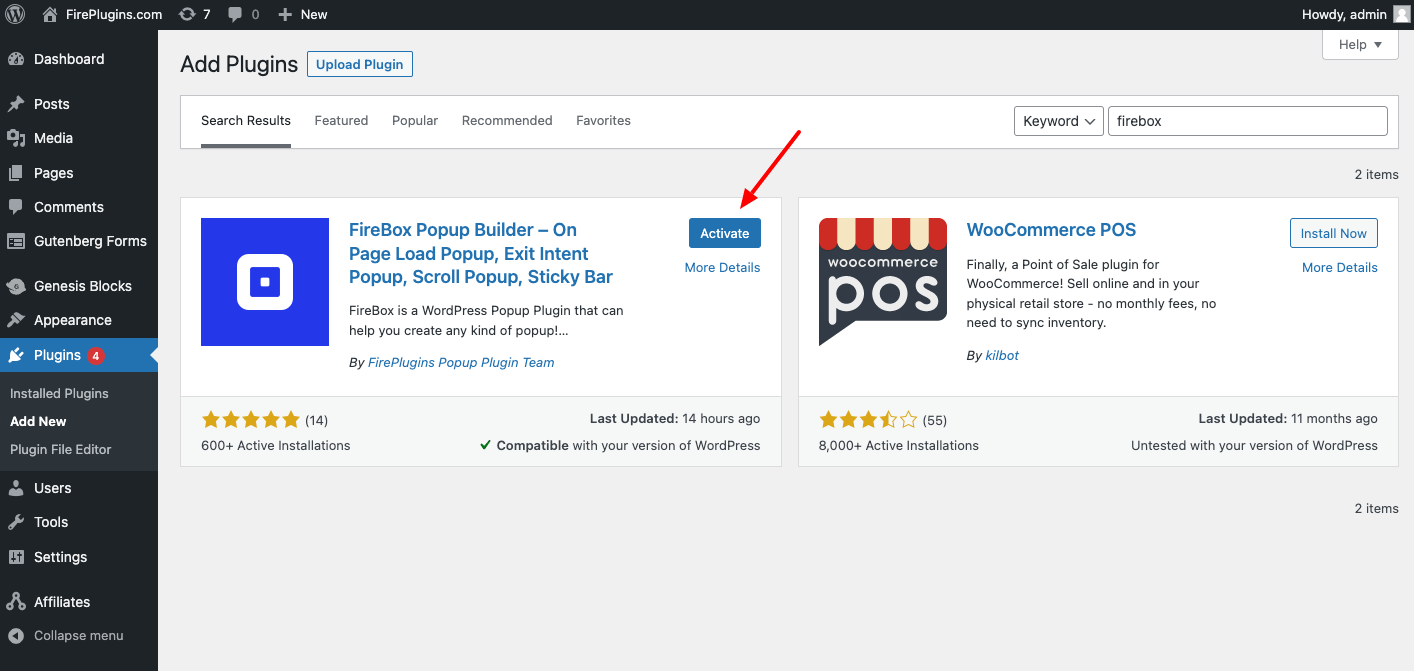Image resolution: width=1414 pixels, height=671 pixels.
Task: Activate the FireBox Popup Builder plugin
Action: coord(725,233)
